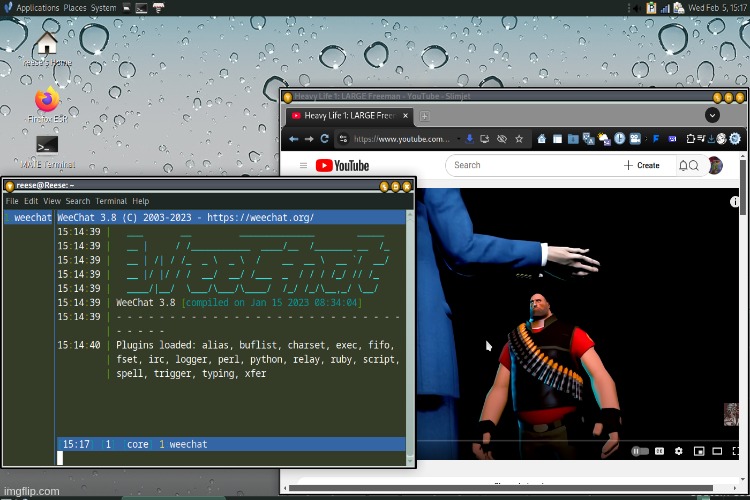Go forward in Slimjet browser
Image resolution: width=750 pixels, height=500 pixels.
(x=309, y=139)
